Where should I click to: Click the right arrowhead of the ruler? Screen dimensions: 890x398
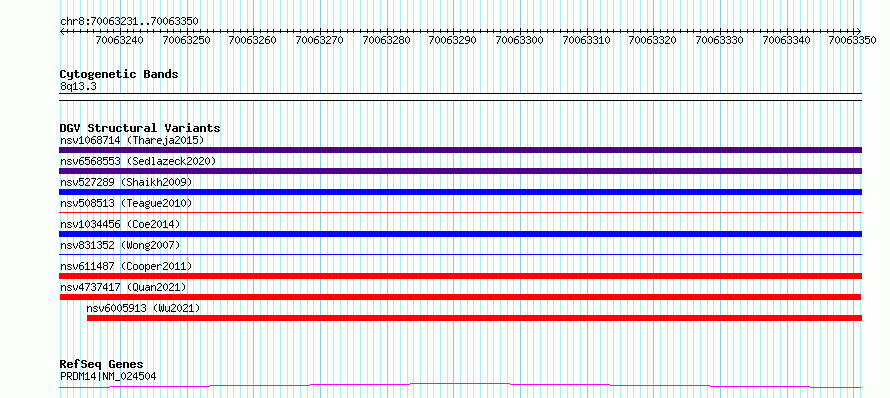tap(859, 31)
